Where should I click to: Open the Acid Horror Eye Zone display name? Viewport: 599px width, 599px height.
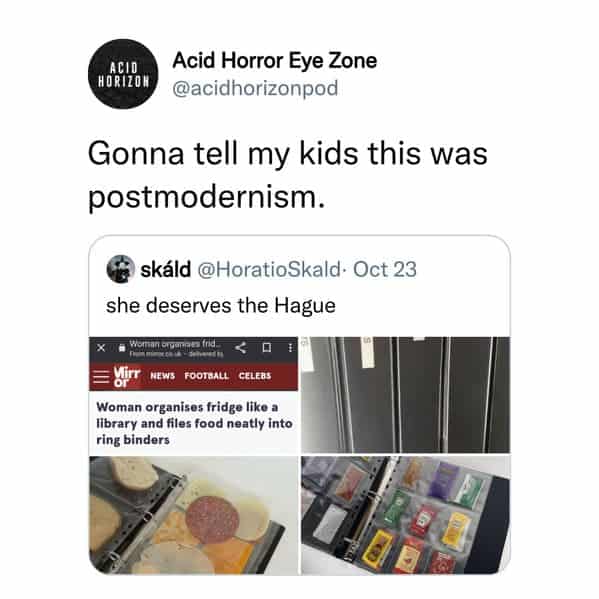pos(274,60)
